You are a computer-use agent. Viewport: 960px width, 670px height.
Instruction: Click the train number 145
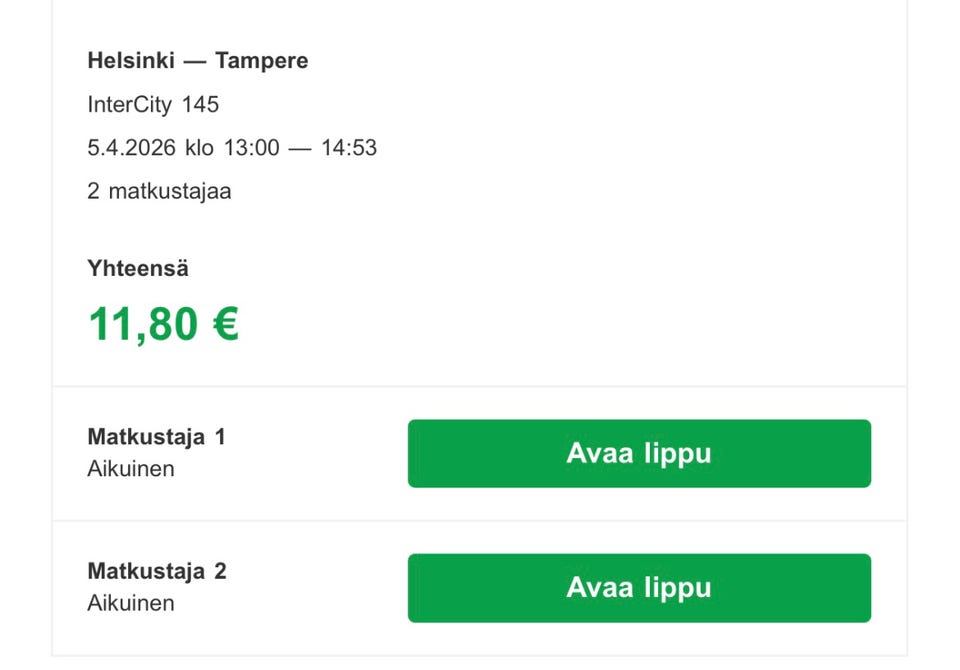(200, 104)
